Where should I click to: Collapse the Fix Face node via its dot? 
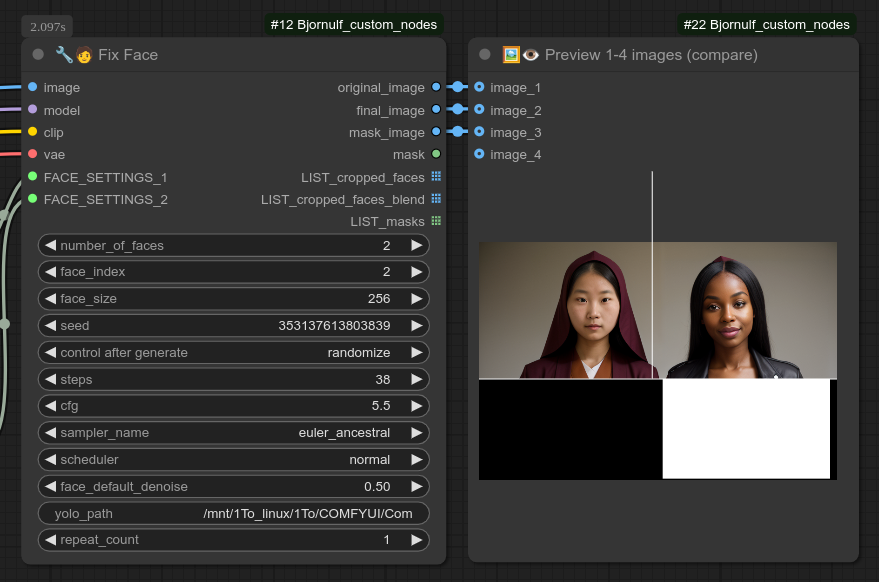[38, 55]
